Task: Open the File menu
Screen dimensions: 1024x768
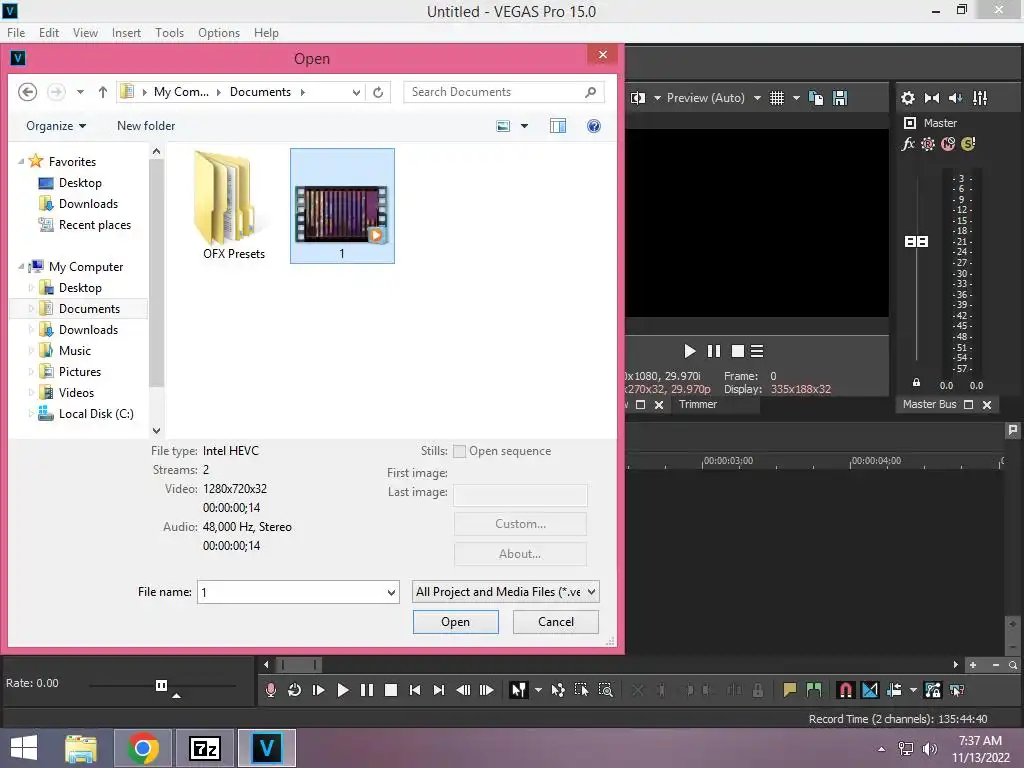Action: click(16, 33)
